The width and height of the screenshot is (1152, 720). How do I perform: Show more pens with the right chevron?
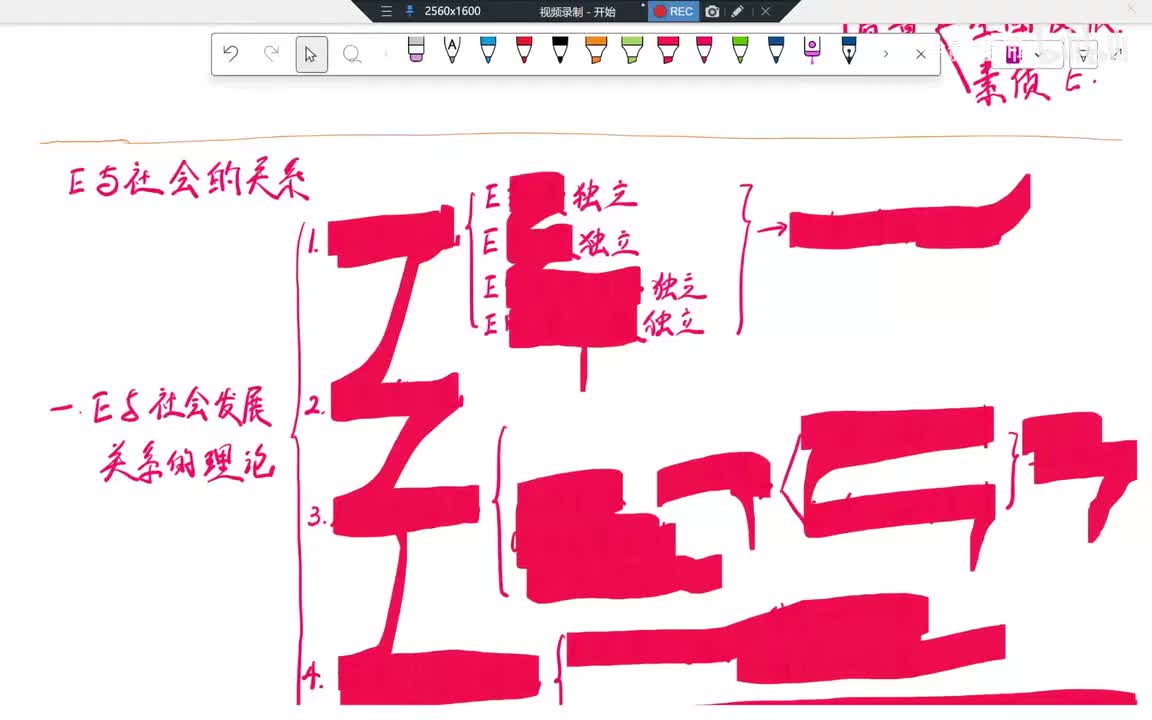pos(885,54)
